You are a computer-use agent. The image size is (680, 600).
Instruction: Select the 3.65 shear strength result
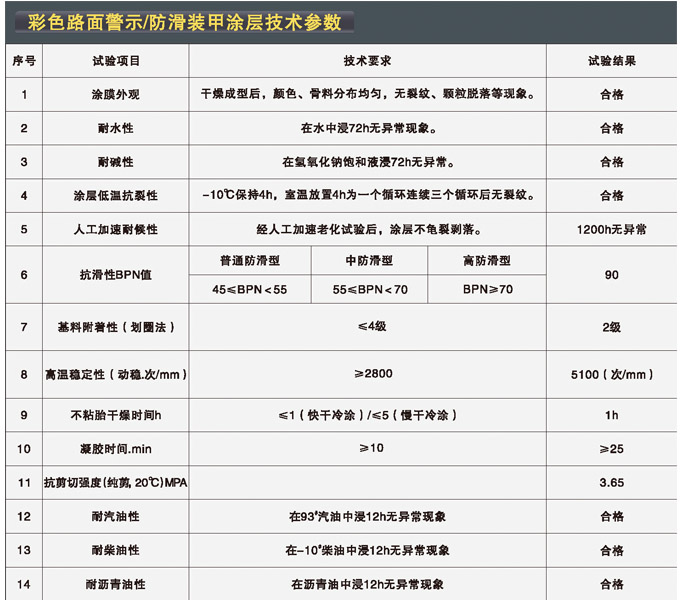(x=611, y=483)
